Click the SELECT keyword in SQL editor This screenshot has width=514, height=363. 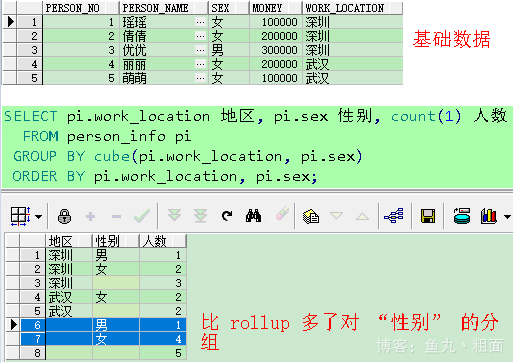(x=31, y=116)
